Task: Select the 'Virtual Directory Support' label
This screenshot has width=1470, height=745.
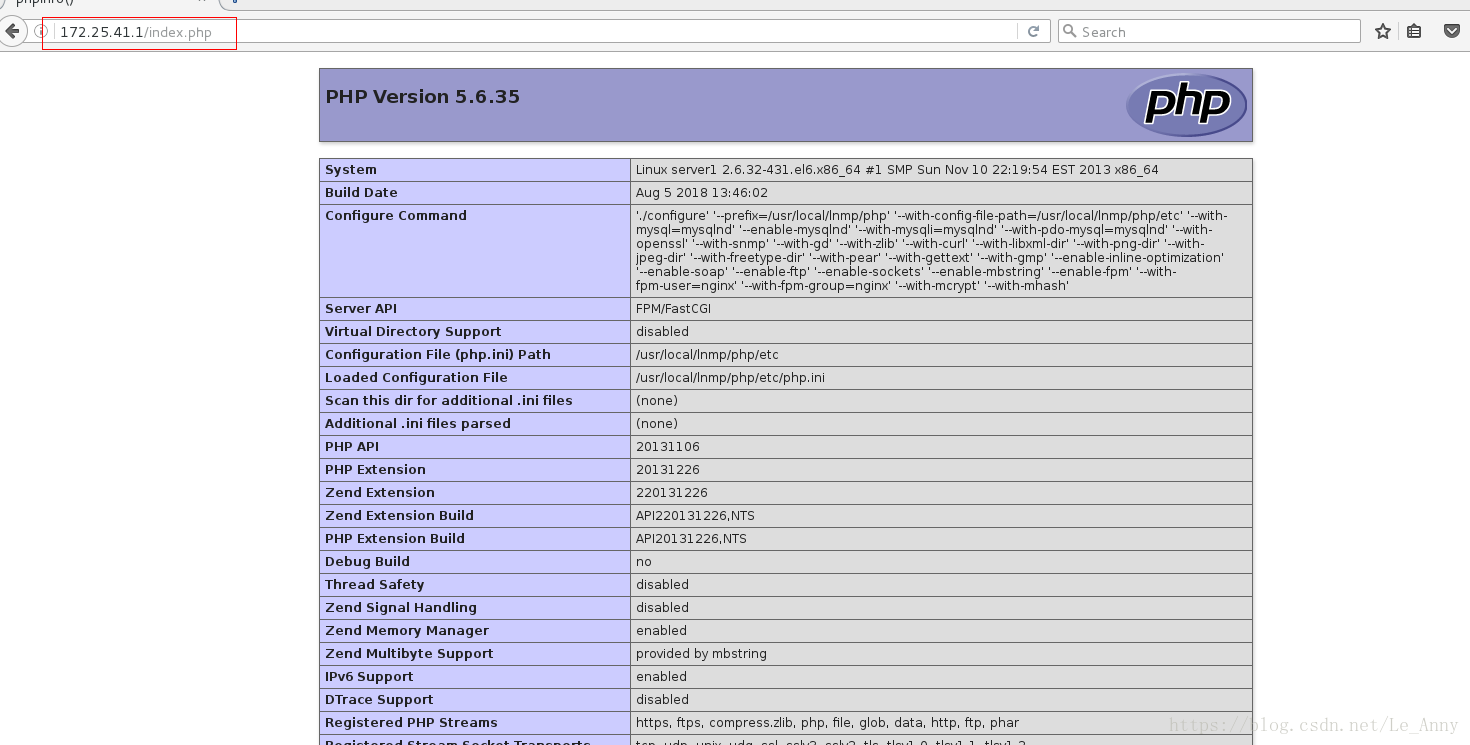Action: (413, 332)
